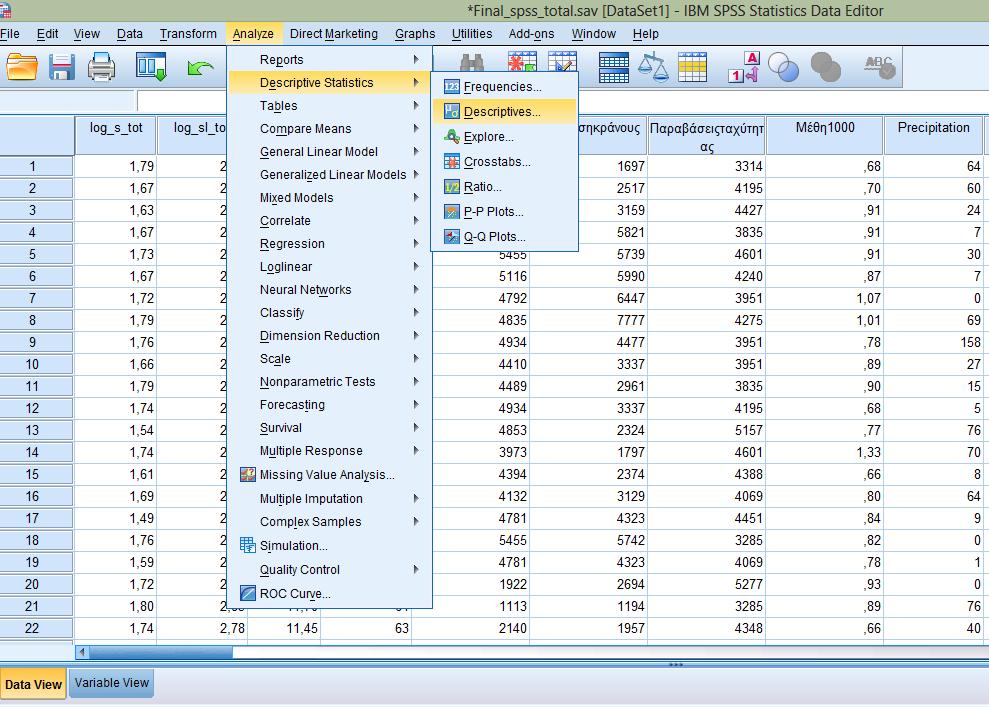The height and width of the screenshot is (707, 989).
Task: Open a data file with the folder icon
Action: [21, 67]
